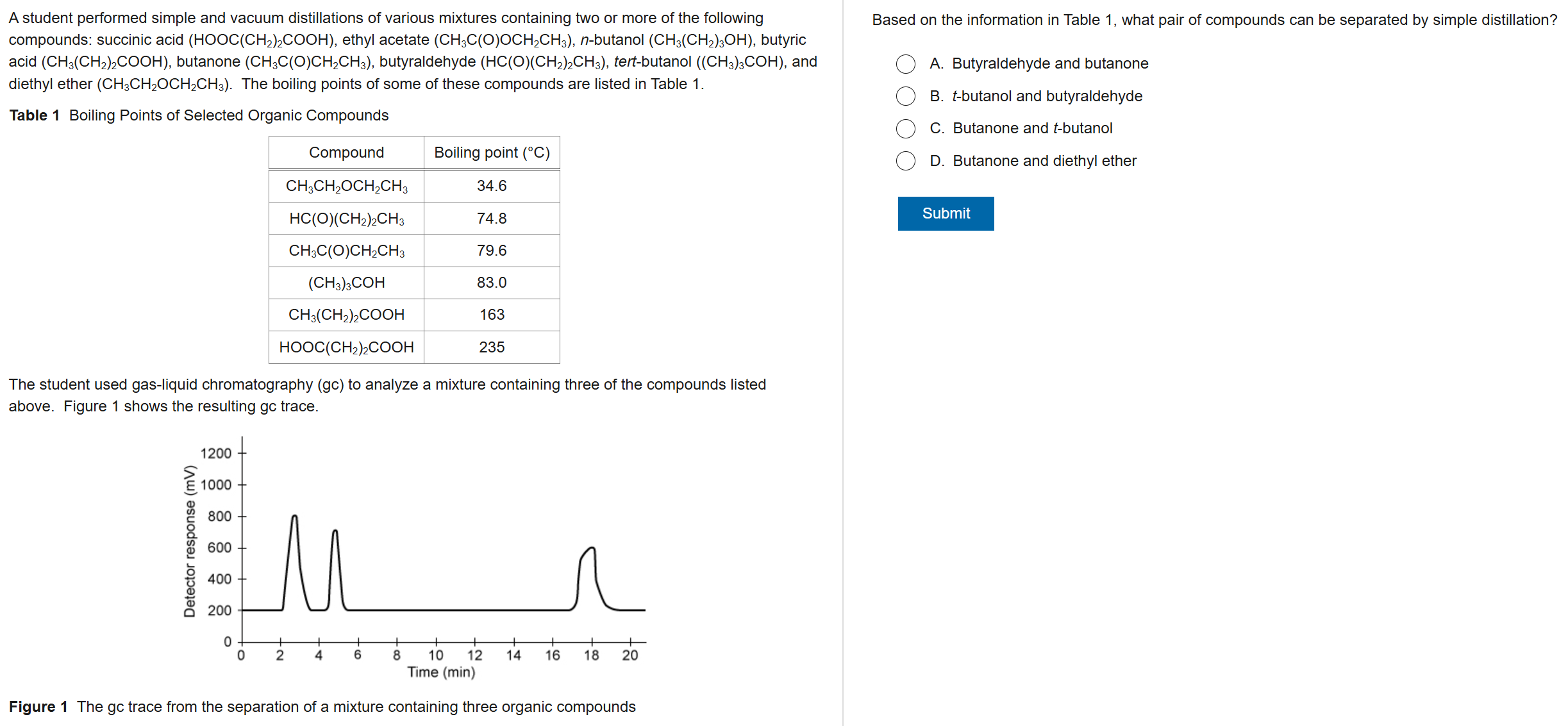The width and height of the screenshot is (1568, 726).
Task: Mark radio option D, Butanone and diethyl ether
Action: click(x=905, y=161)
